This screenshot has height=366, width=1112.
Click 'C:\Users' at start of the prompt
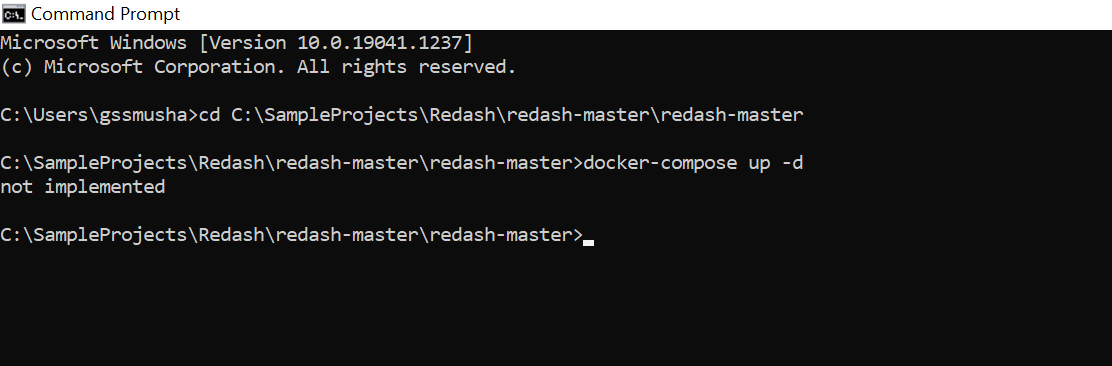pyautogui.click(x=44, y=115)
